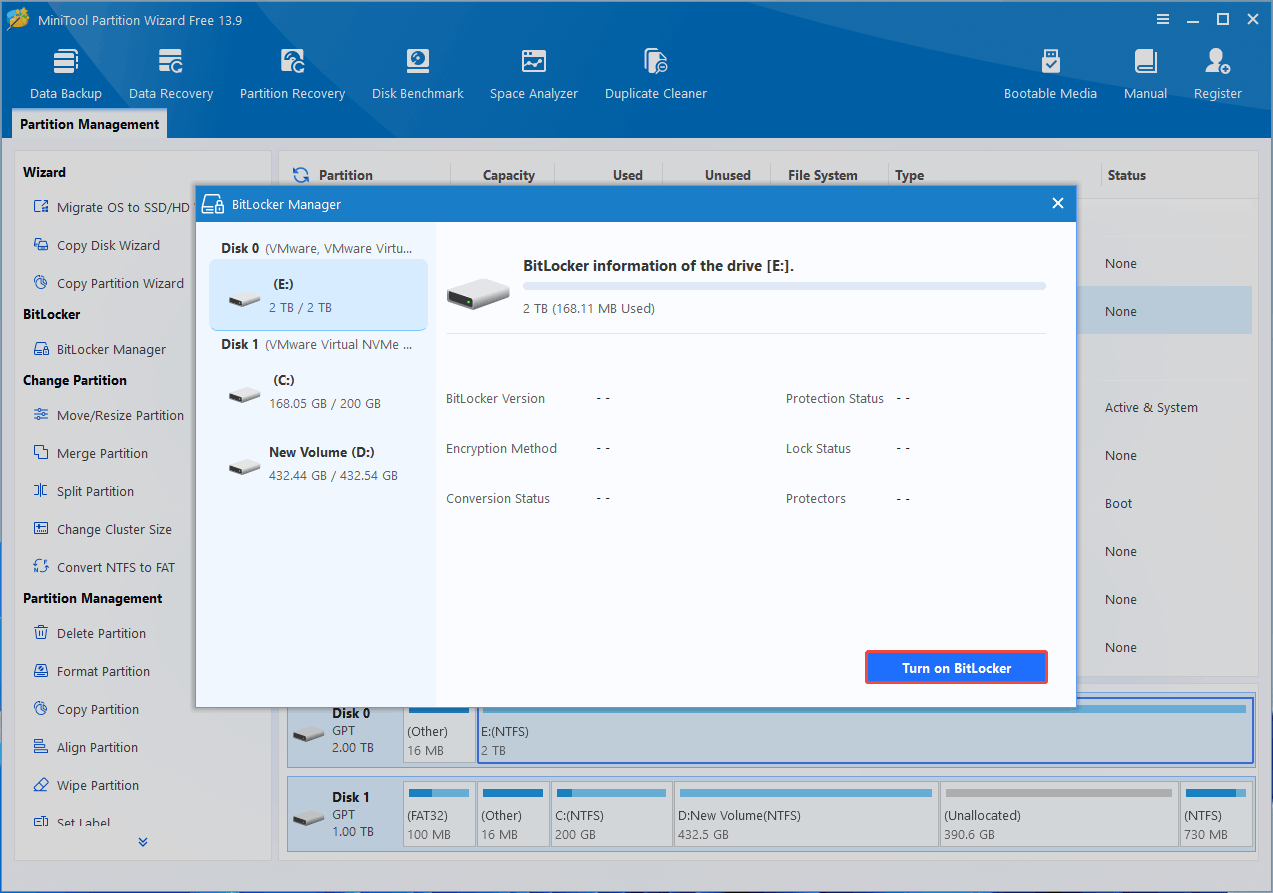Screen dimensions: 1273x893
Task: Sort by Capacity column header
Action: (509, 175)
